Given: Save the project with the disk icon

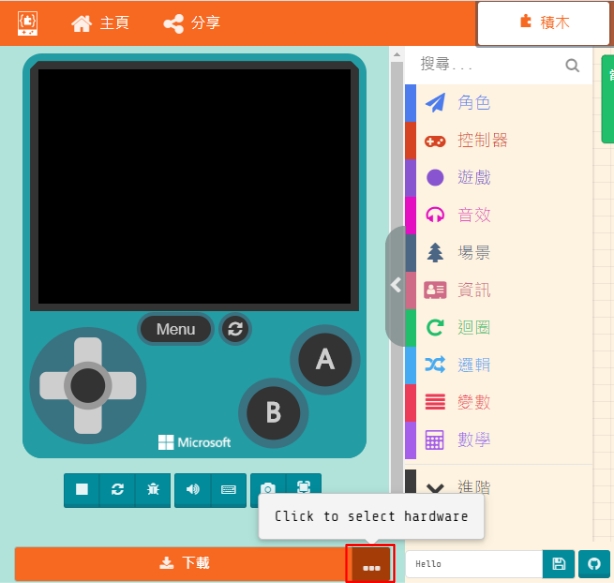Looking at the screenshot, I should [559, 564].
